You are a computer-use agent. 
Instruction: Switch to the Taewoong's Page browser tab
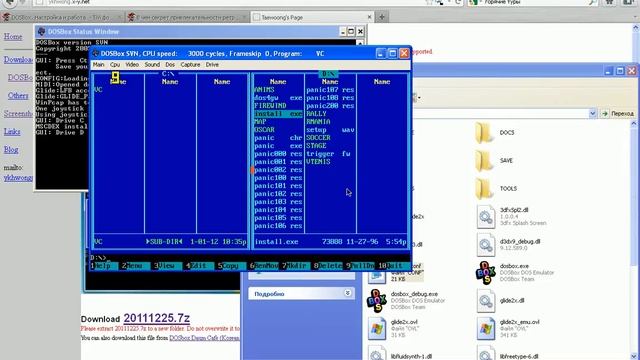tap(312, 17)
